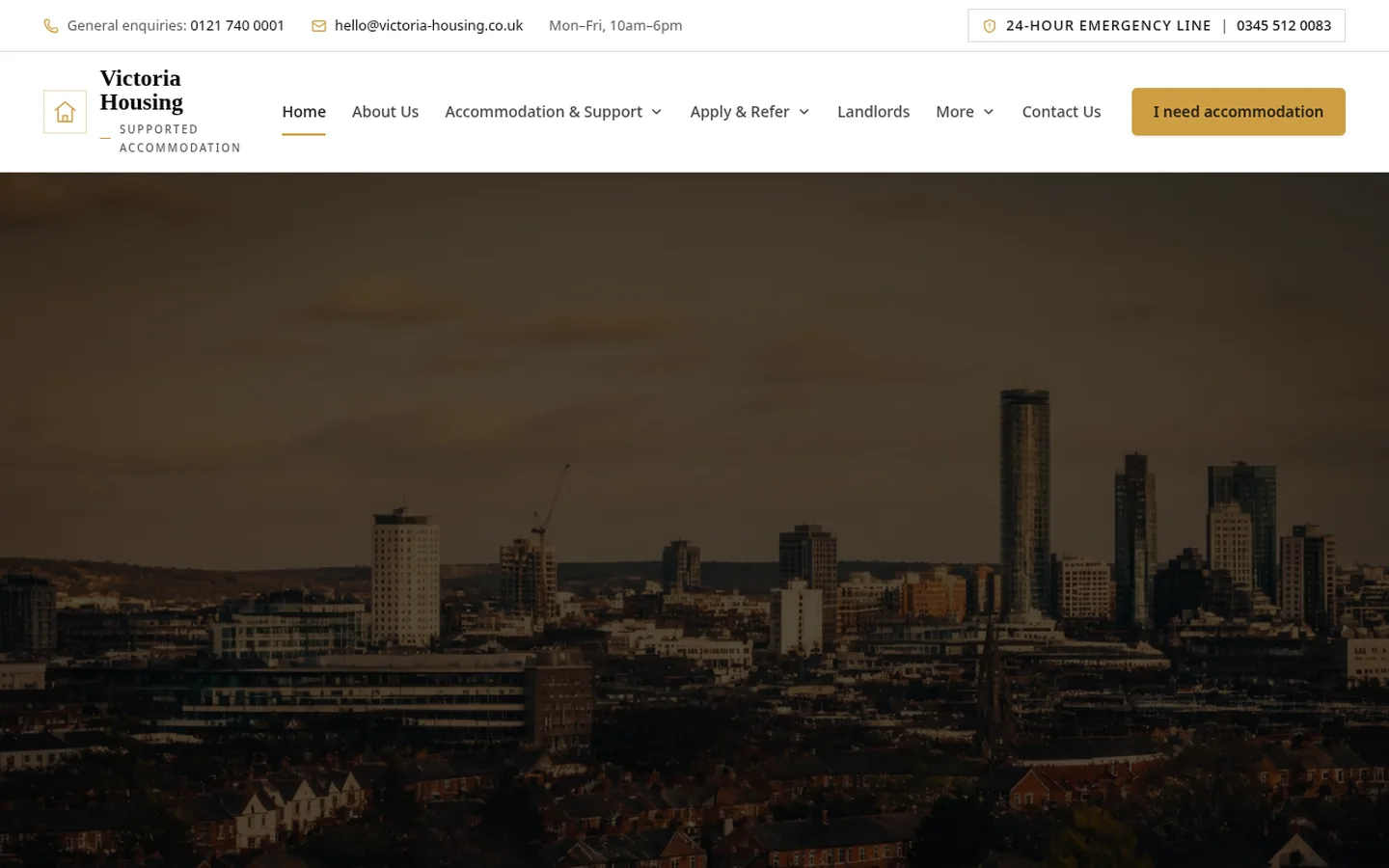Click the shield icon on emergency line

point(989,26)
